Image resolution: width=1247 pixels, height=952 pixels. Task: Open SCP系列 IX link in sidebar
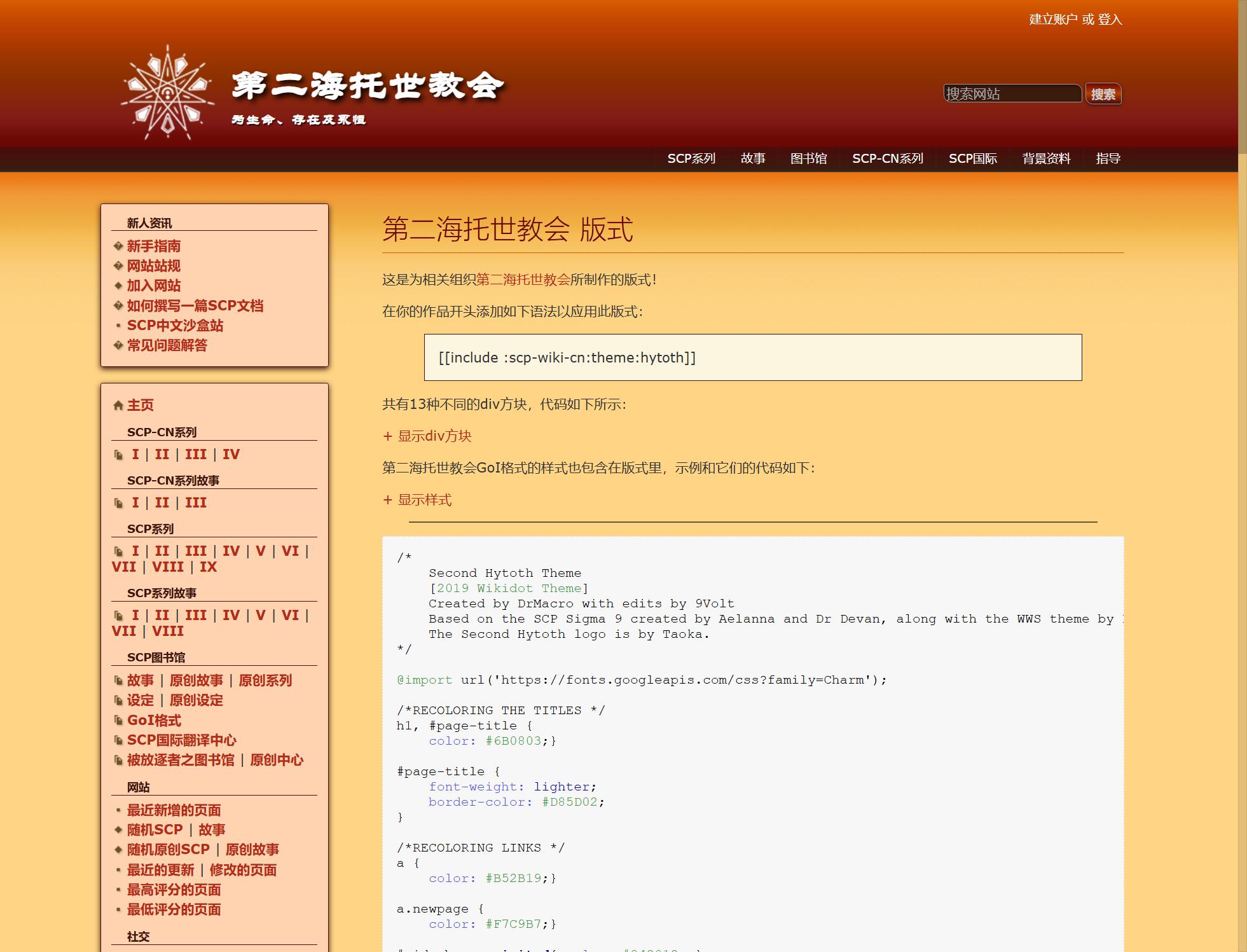click(208, 567)
